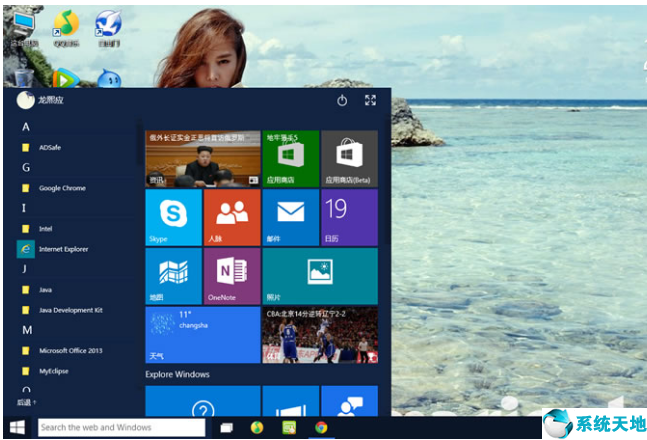Jump via the letter J header
The width and height of the screenshot is (647, 440).
(x=25, y=269)
